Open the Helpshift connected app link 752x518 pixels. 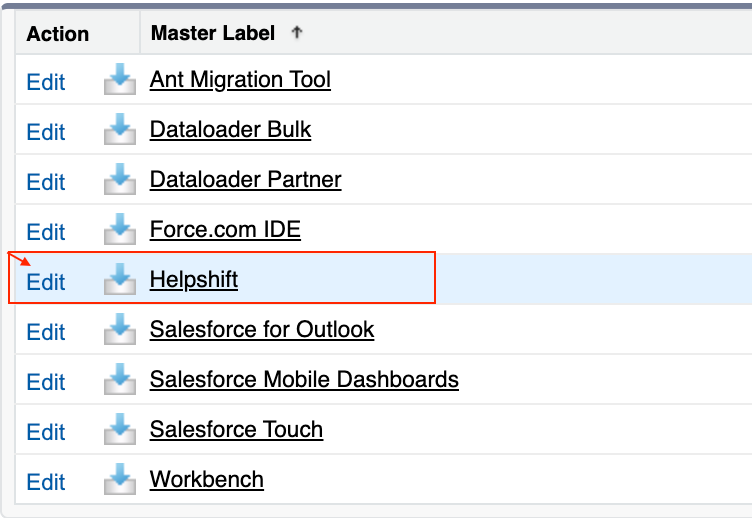[x=194, y=279]
